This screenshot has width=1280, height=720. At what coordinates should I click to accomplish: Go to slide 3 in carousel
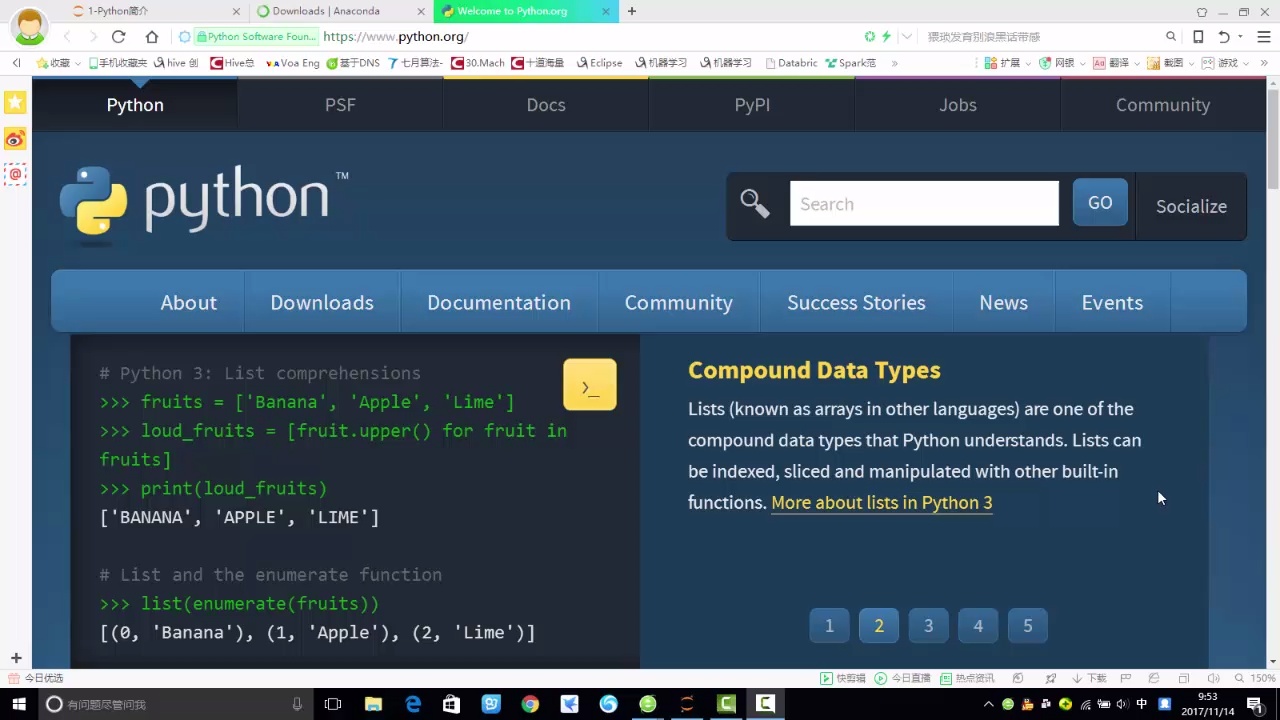pyautogui.click(x=928, y=626)
